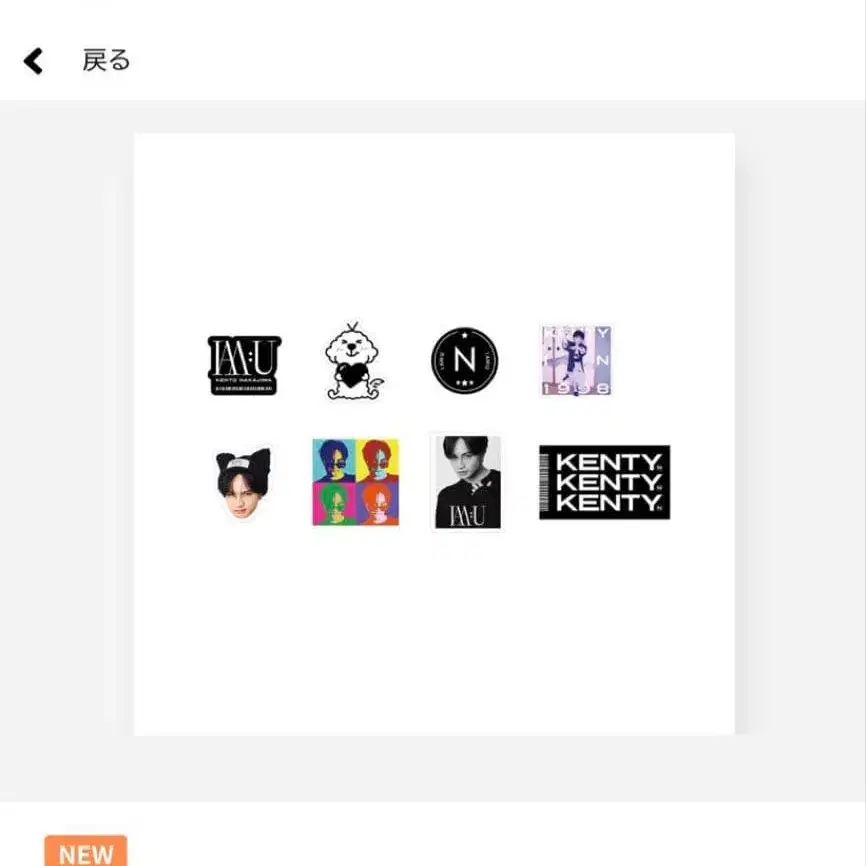Select the face with cat-ear beanie sticker
The width and height of the screenshot is (866, 866).
click(243, 484)
